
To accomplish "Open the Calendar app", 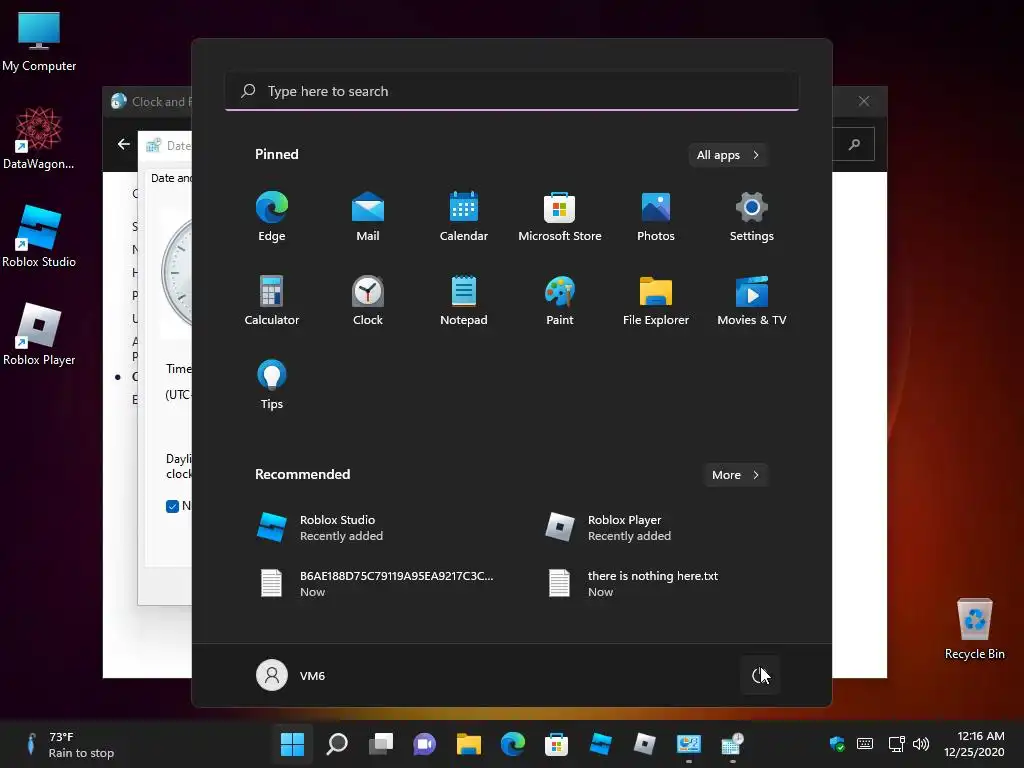I will pyautogui.click(x=464, y=217).
